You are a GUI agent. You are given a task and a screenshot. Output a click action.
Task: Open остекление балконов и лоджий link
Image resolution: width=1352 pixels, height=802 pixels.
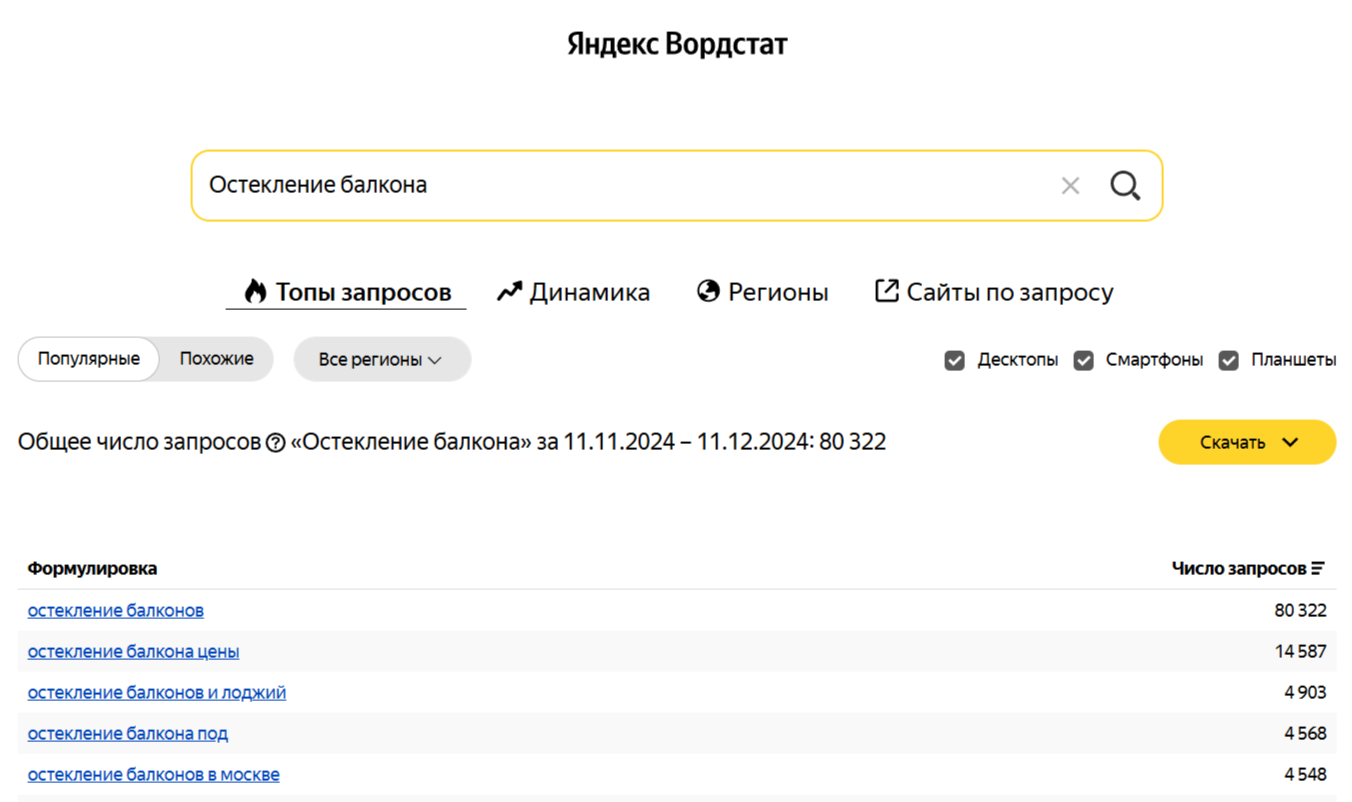coord(157,692)
